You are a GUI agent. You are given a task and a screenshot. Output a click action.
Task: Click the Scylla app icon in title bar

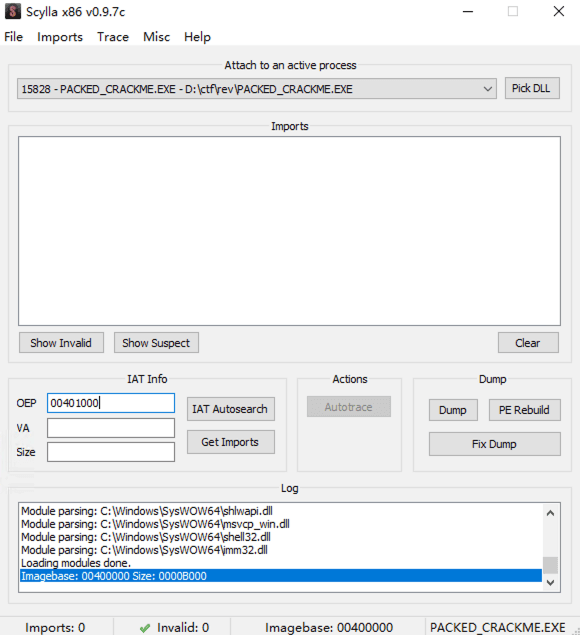(x=13, y=11)
